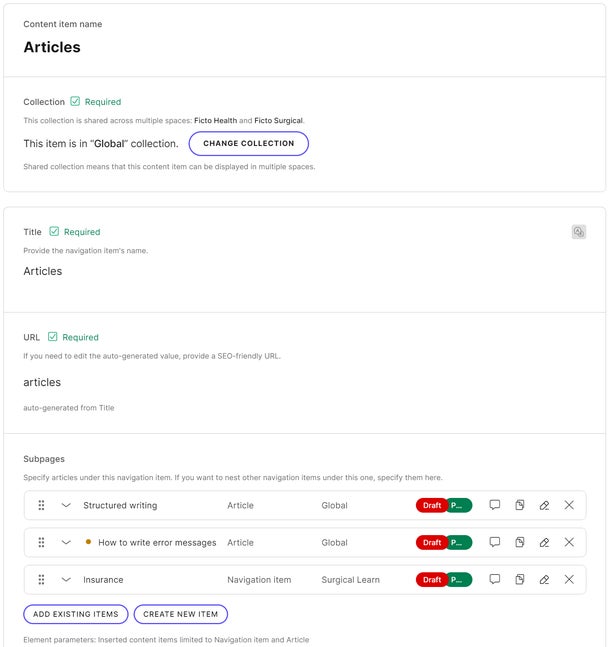This screenshot has width=608, height=647.
Task: Duplicate the How to write error messages item
Action: coord(520,542)
